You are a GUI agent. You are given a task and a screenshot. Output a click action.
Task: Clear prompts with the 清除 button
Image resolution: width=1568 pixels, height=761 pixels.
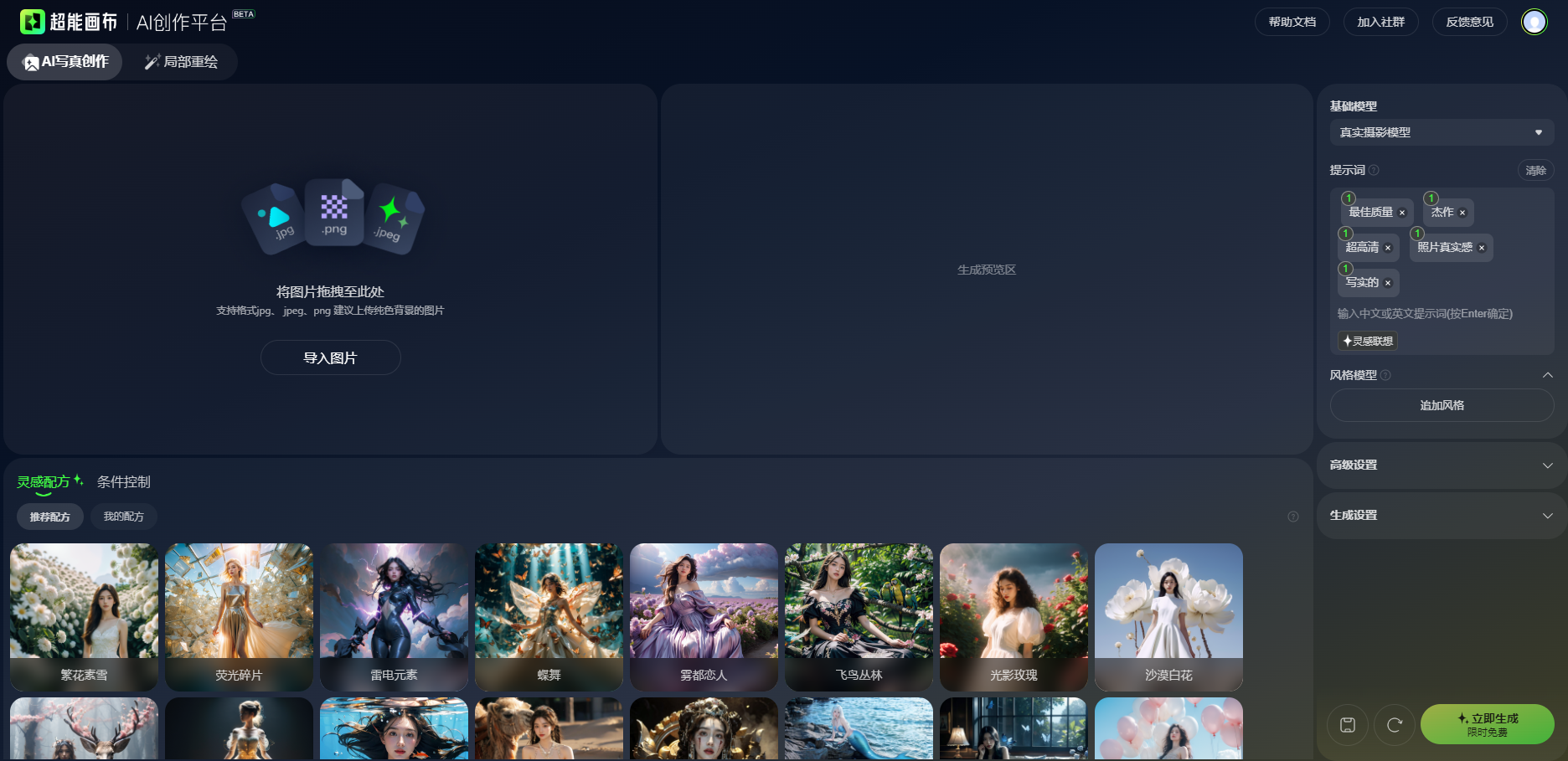(1536, 170)
